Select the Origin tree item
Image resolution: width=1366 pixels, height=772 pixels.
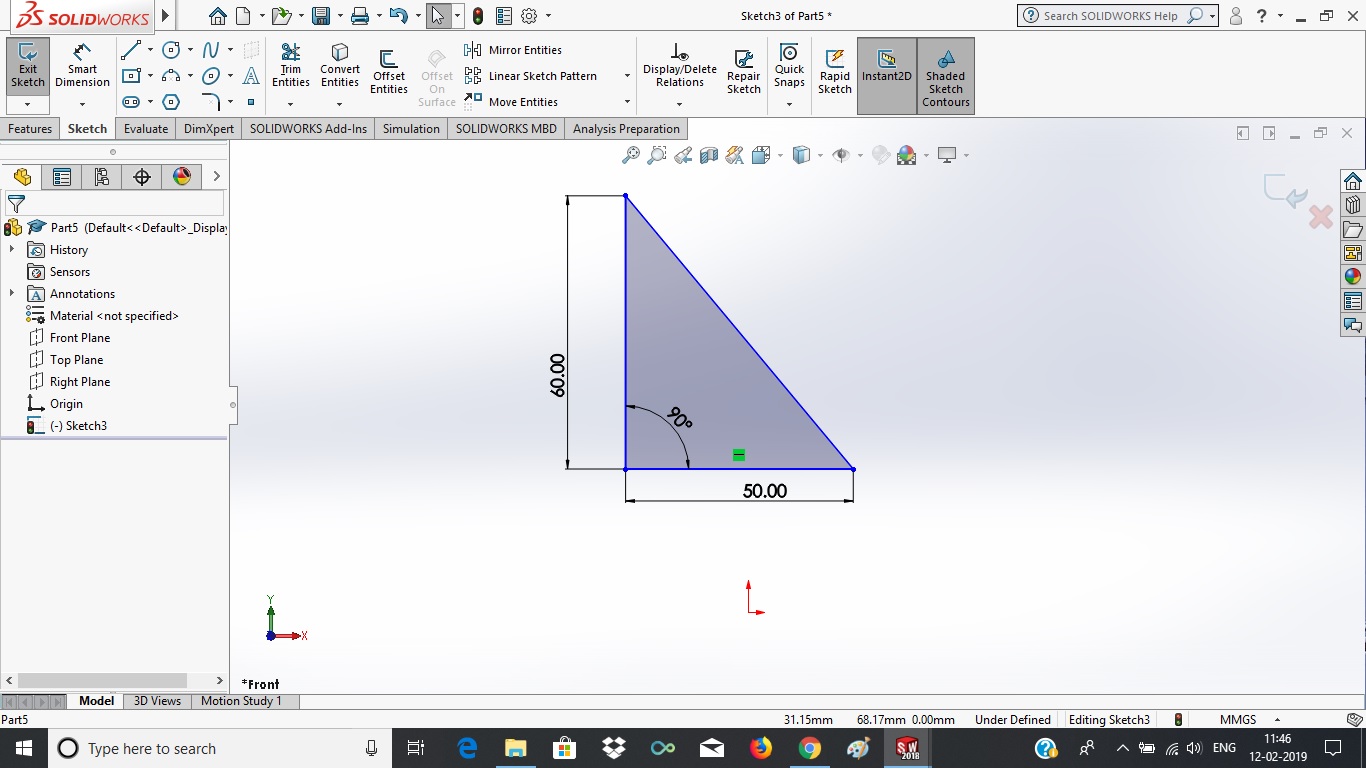[66, 404]
